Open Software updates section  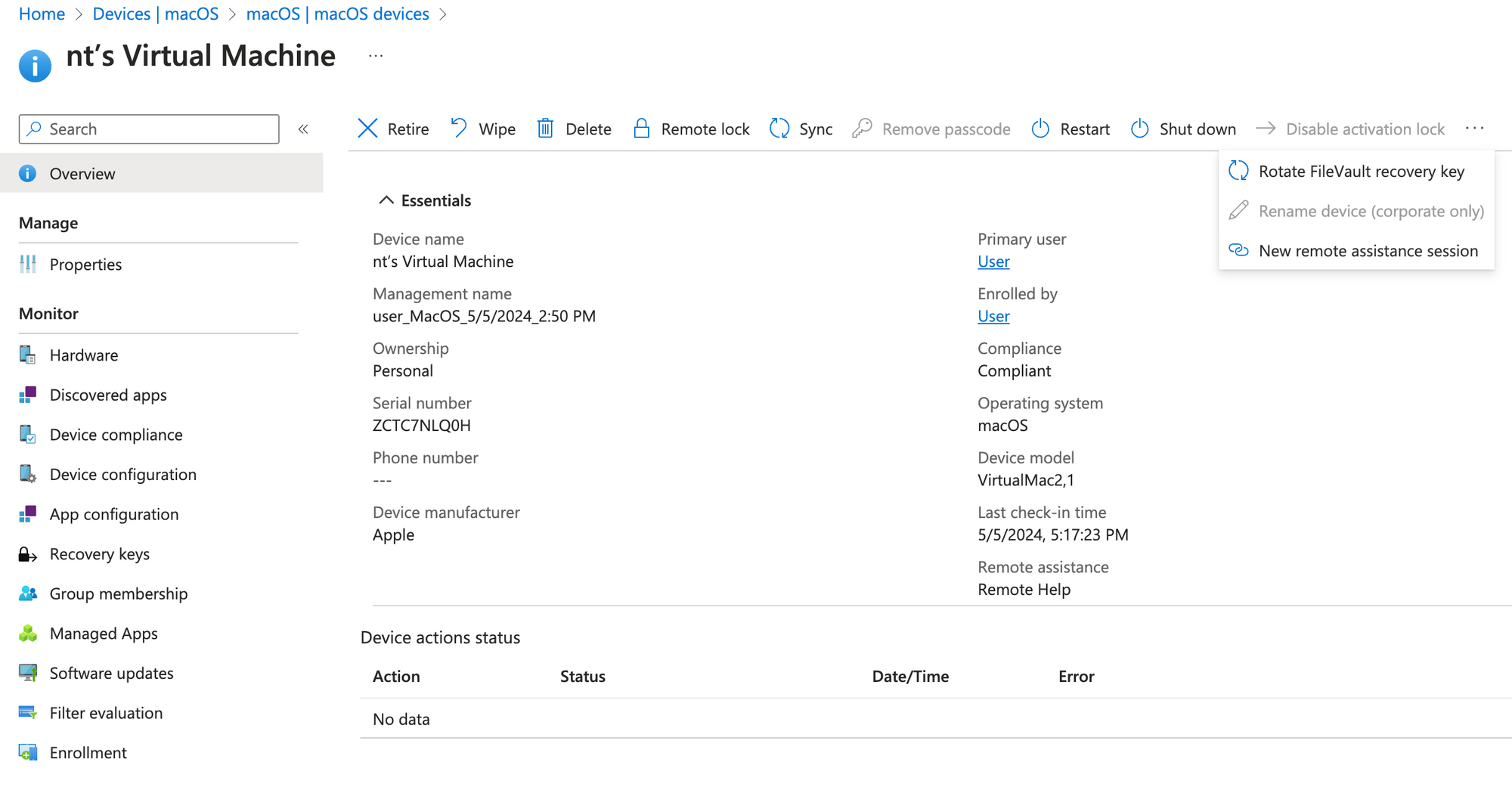(111, 673)
